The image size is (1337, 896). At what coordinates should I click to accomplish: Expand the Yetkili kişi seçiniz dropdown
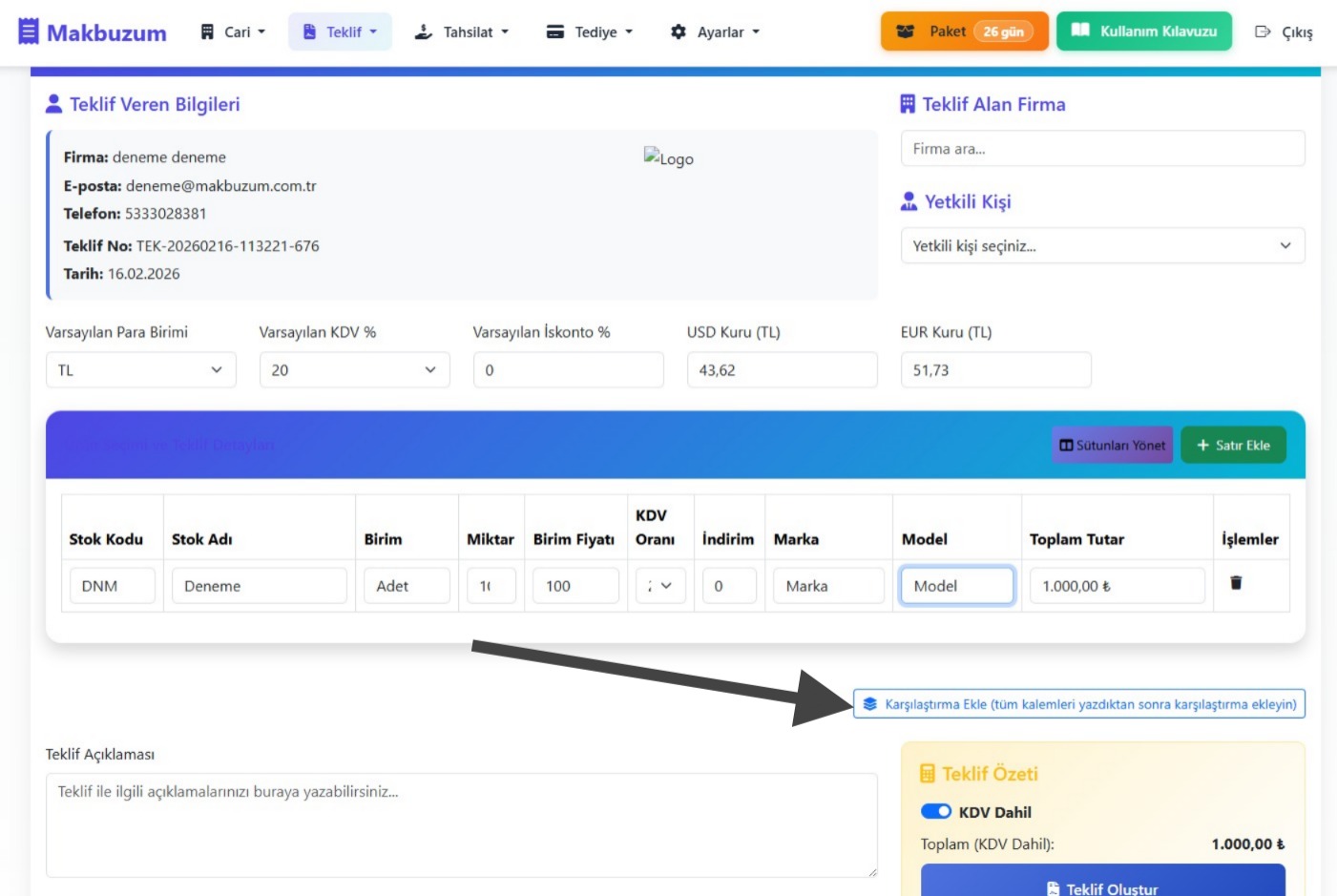click(1102, 246)
